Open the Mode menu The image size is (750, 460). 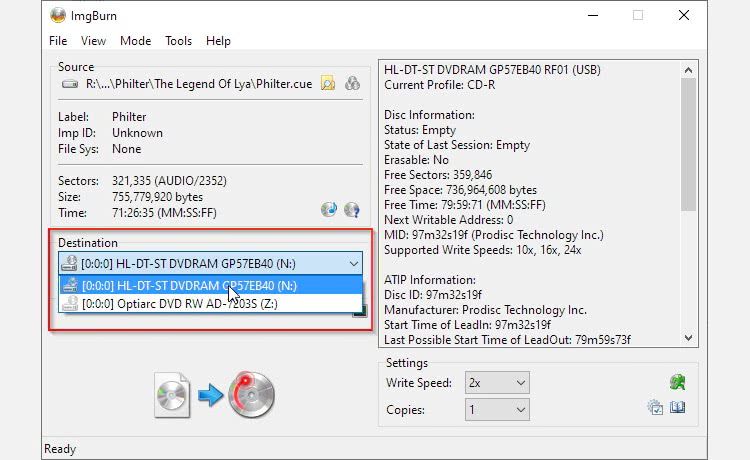tap(135, 41)
